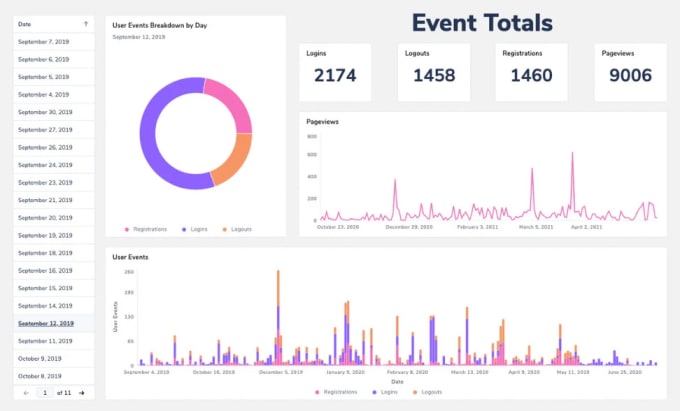
Task: Toggle Registrations legend dot in donut chart
Action: click(127, 229)
